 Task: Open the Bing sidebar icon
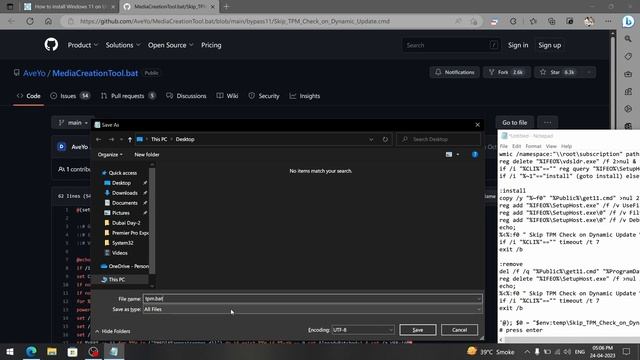(628, 21)
